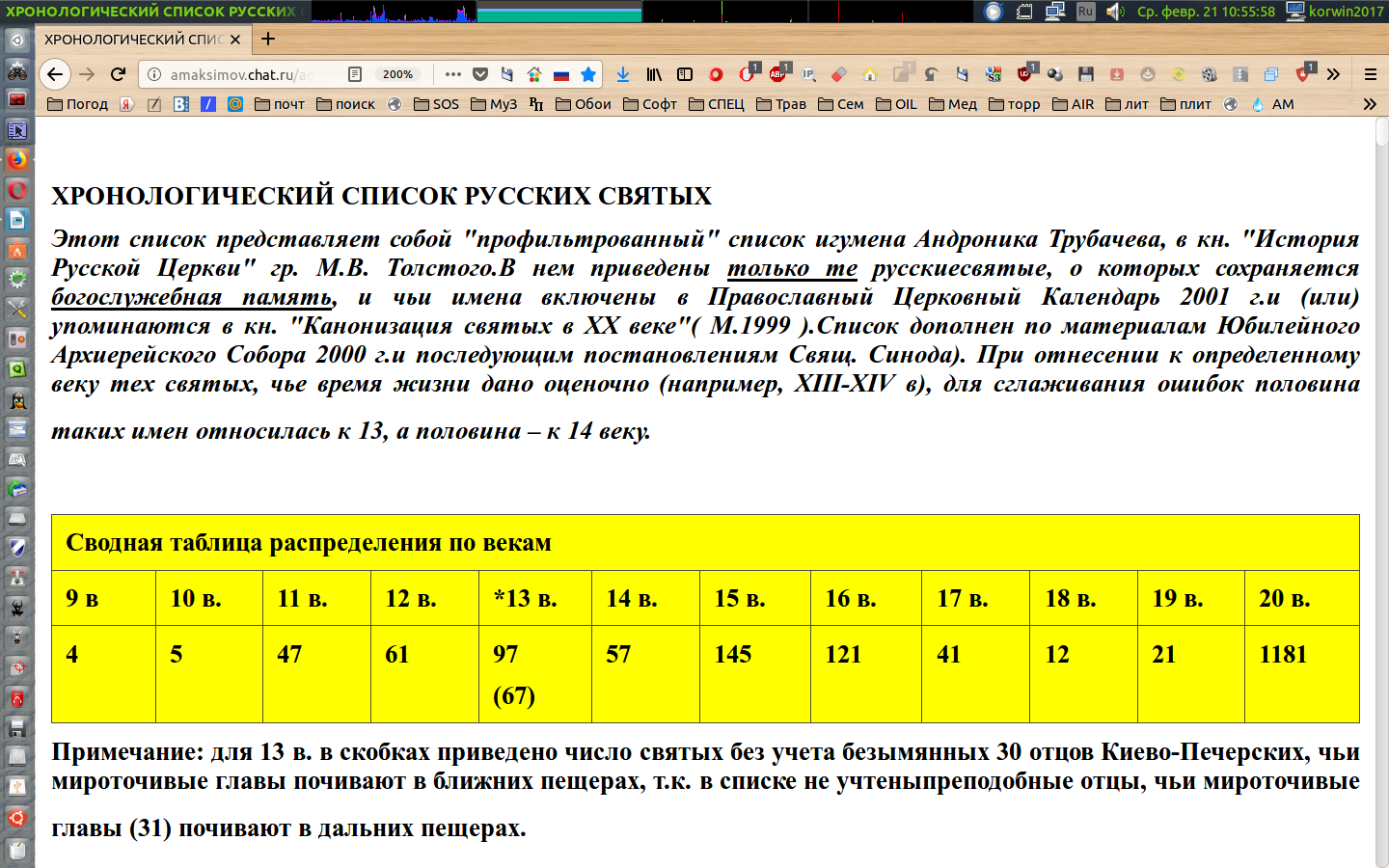Open the AIR bookmarks folder

(x=1074, y=104)
